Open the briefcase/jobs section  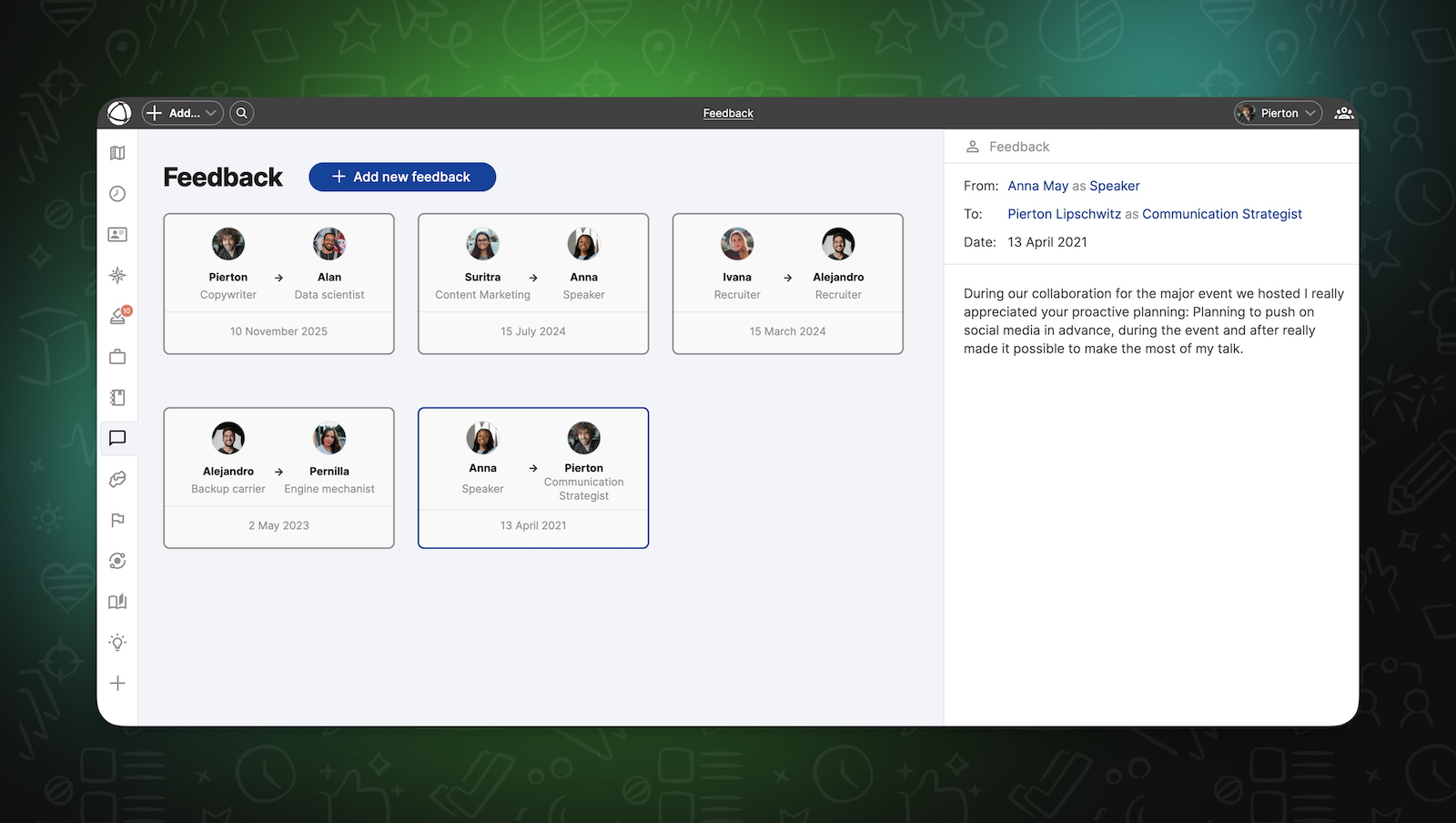(117, 356)
